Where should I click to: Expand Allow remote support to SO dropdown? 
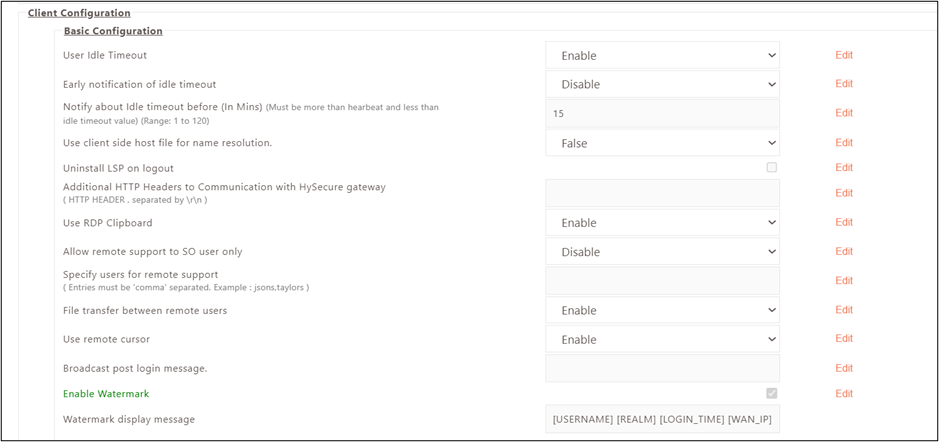(661, 252)
